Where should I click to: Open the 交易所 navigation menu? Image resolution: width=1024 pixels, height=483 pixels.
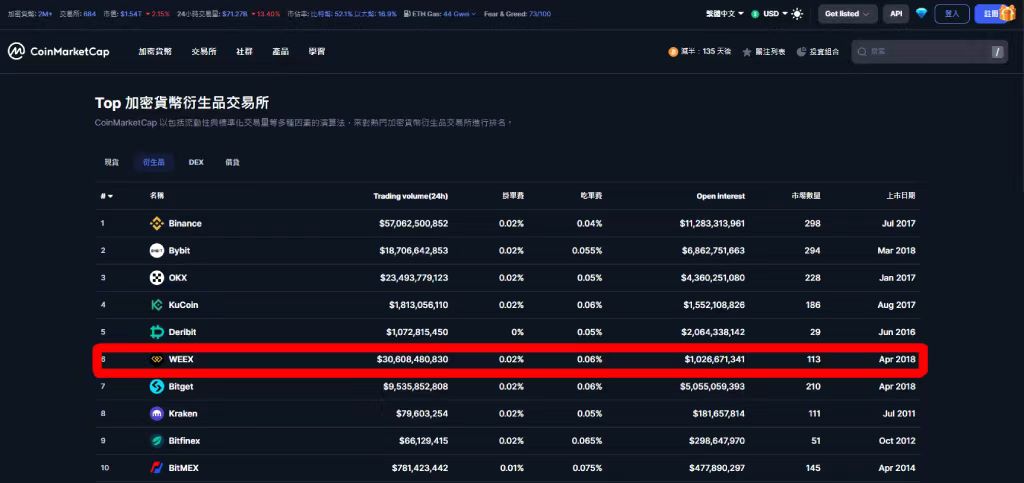204,52
